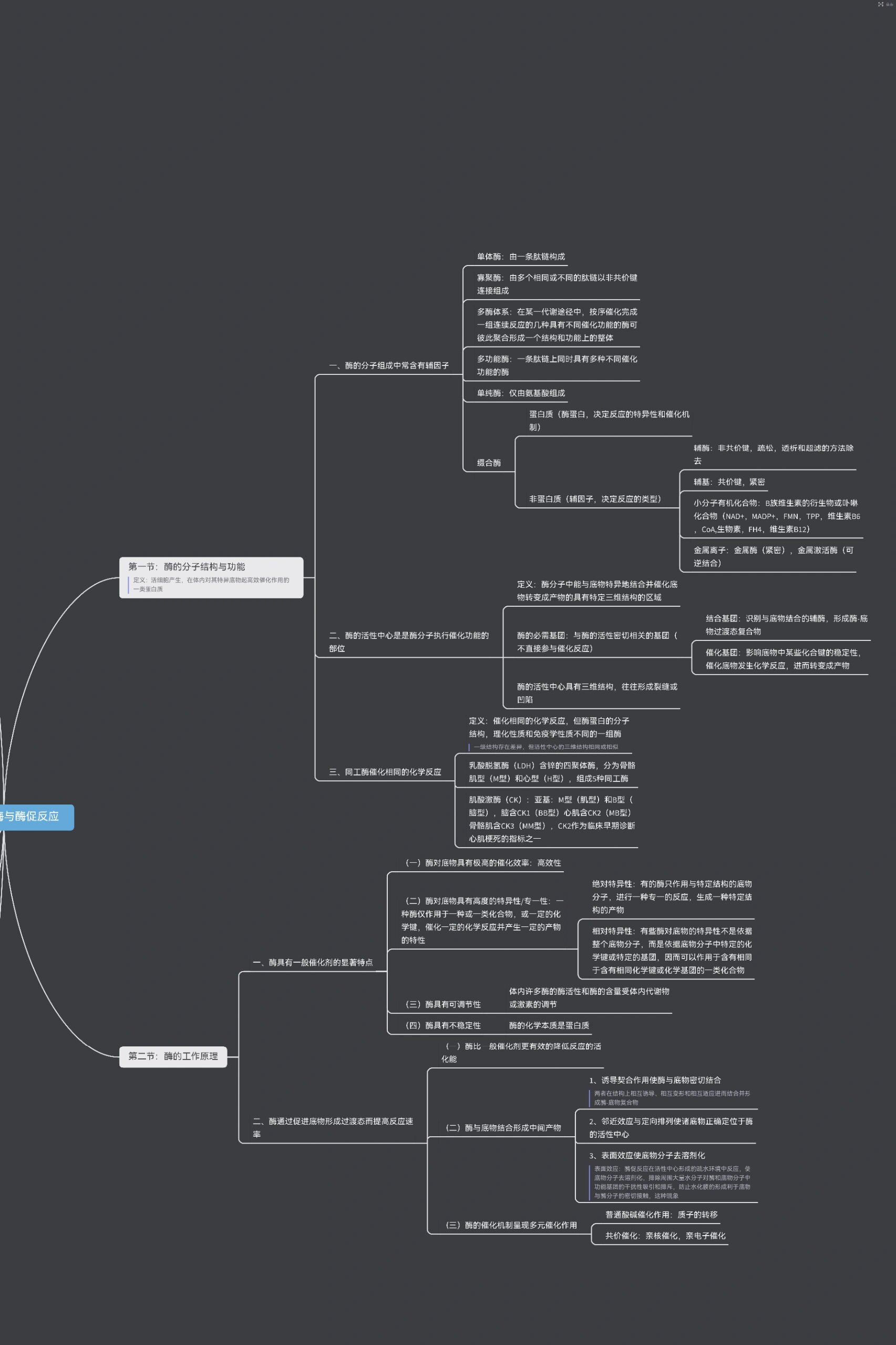The height and width of the screenshot is (1345, 896).
Task: Select node 第二节：酶的工作原理
Action: pos(173,1056)
